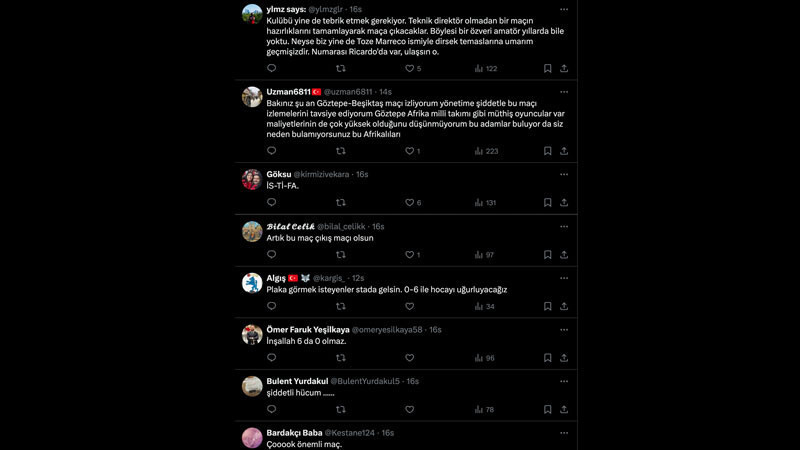Viewport: 800px width, 450px height.
Task: Share Algış's tweet
Action: point(564,306)
